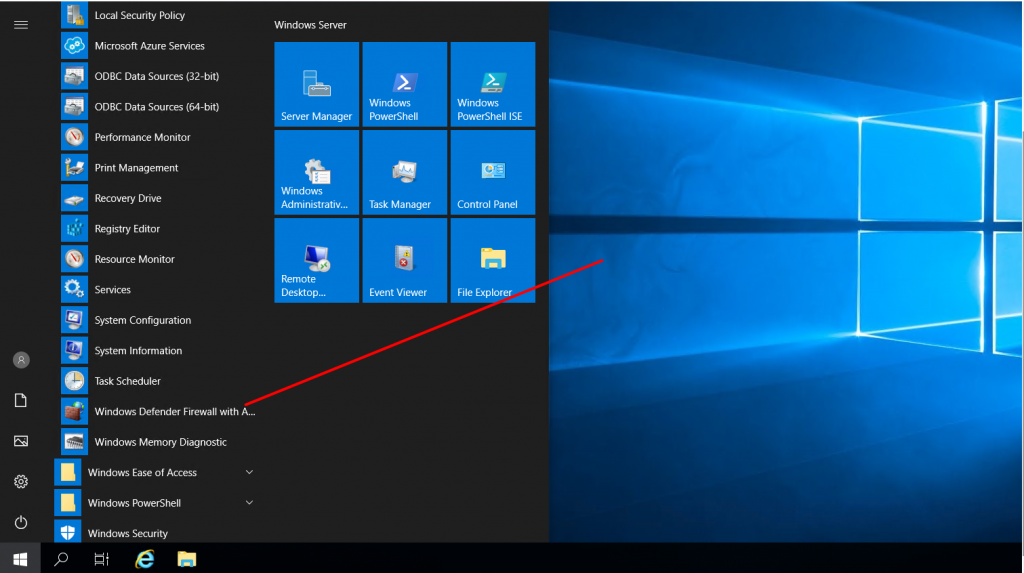Launch Remote Desktop Connection tile
Image resolution: width=1024 pixels, height=573 pixels.
point(317,261)
